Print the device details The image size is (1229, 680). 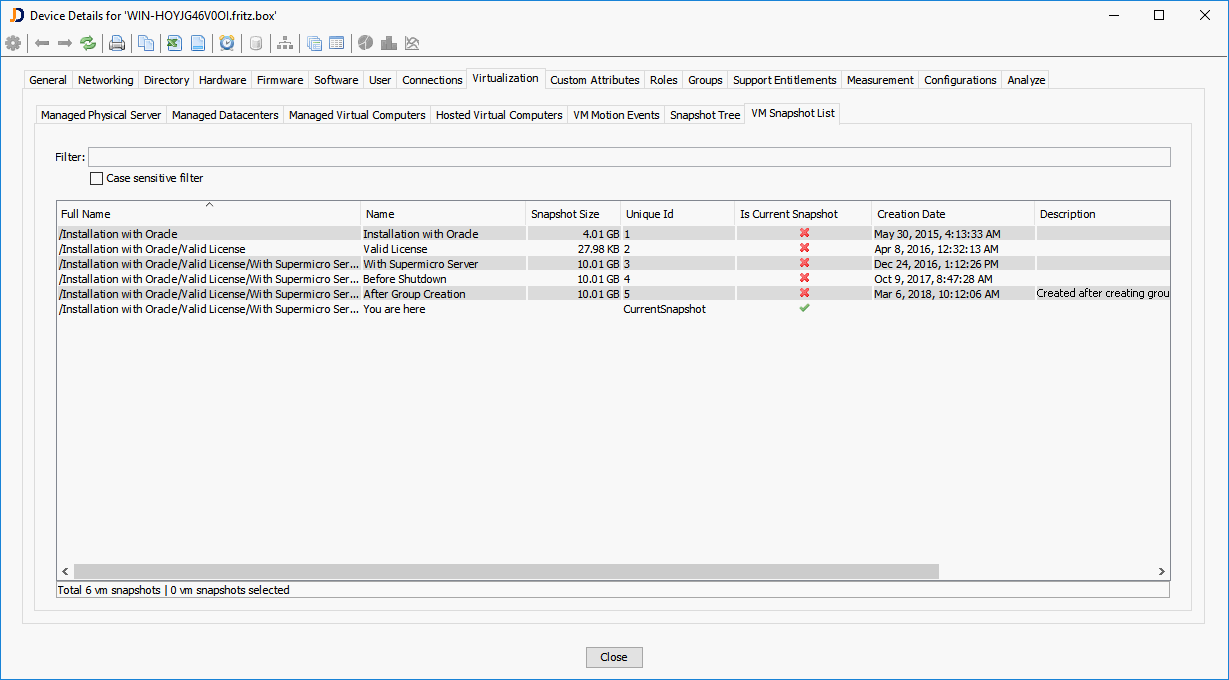(x=117, y=43)
